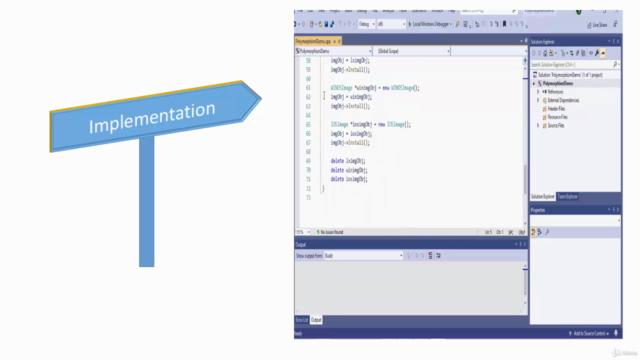The width and height of the screenshot is (640, 360).
Task: Click the Alphabetical icon in Properties panel
Action: coord(540,232)
